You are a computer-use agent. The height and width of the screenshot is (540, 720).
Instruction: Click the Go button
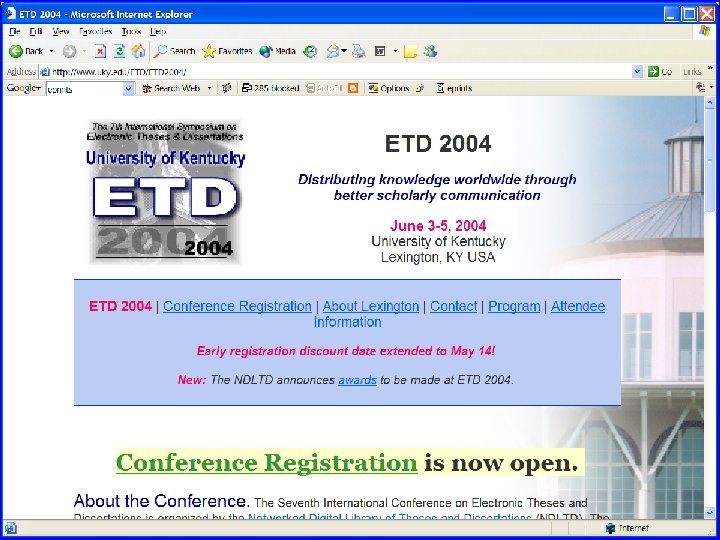point(660,72)
